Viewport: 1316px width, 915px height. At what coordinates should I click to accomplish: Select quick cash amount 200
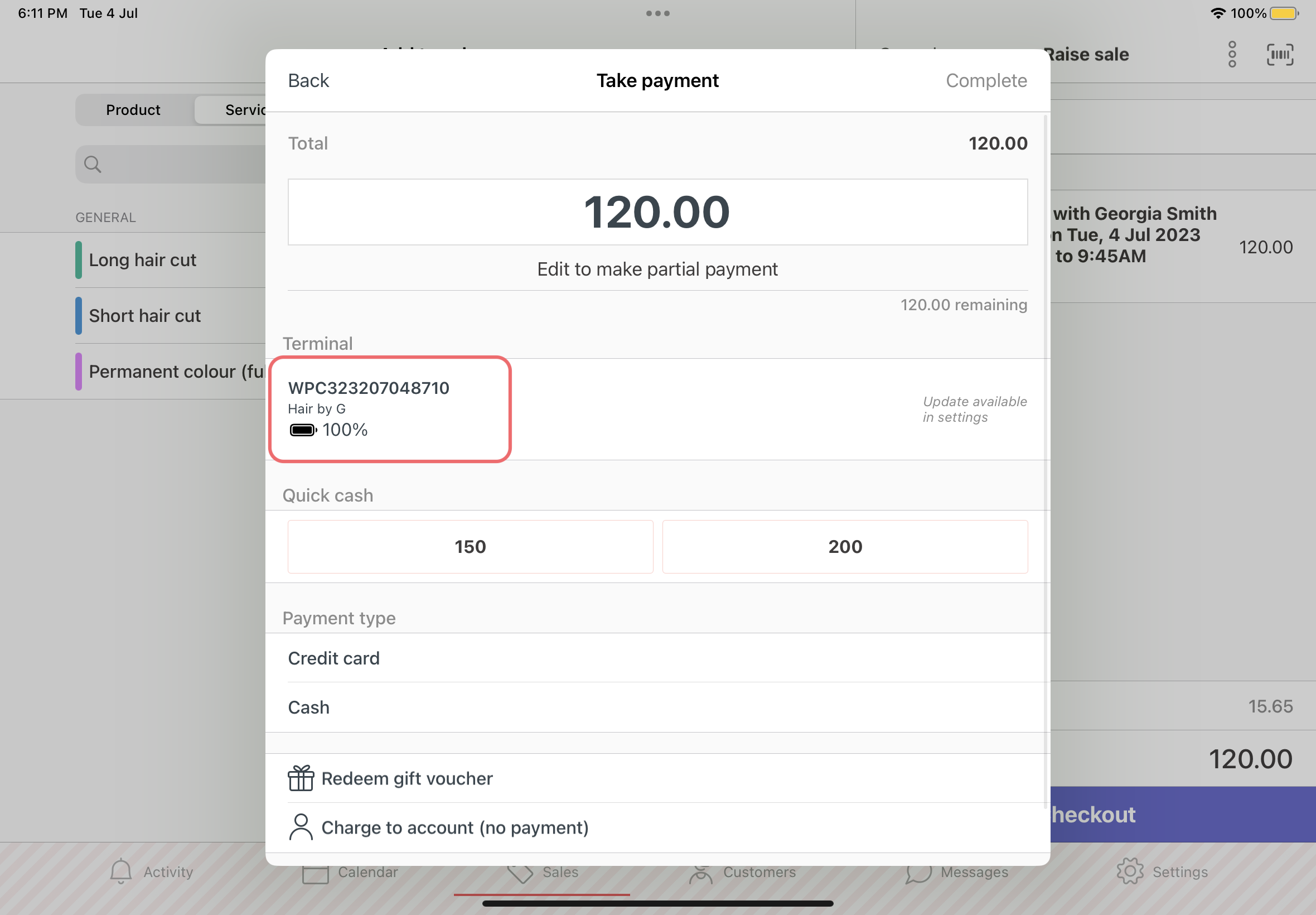[844, 546]
